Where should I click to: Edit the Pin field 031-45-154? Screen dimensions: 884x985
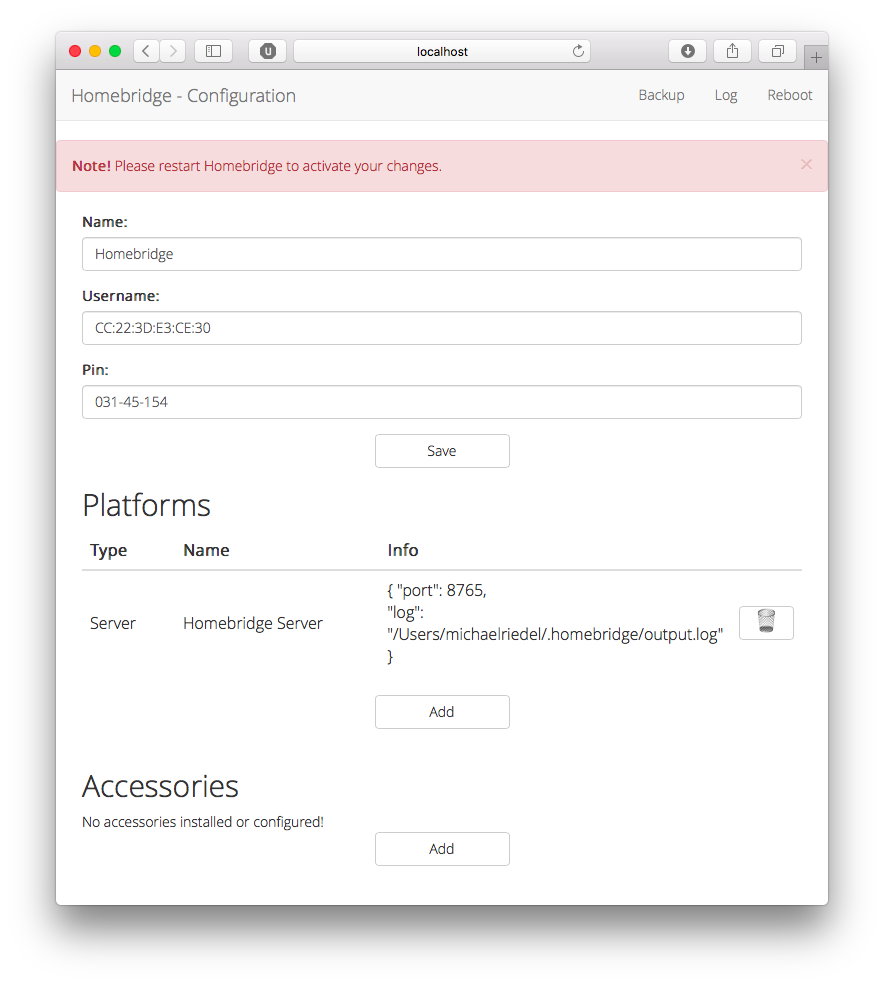(x=442, y=402)
